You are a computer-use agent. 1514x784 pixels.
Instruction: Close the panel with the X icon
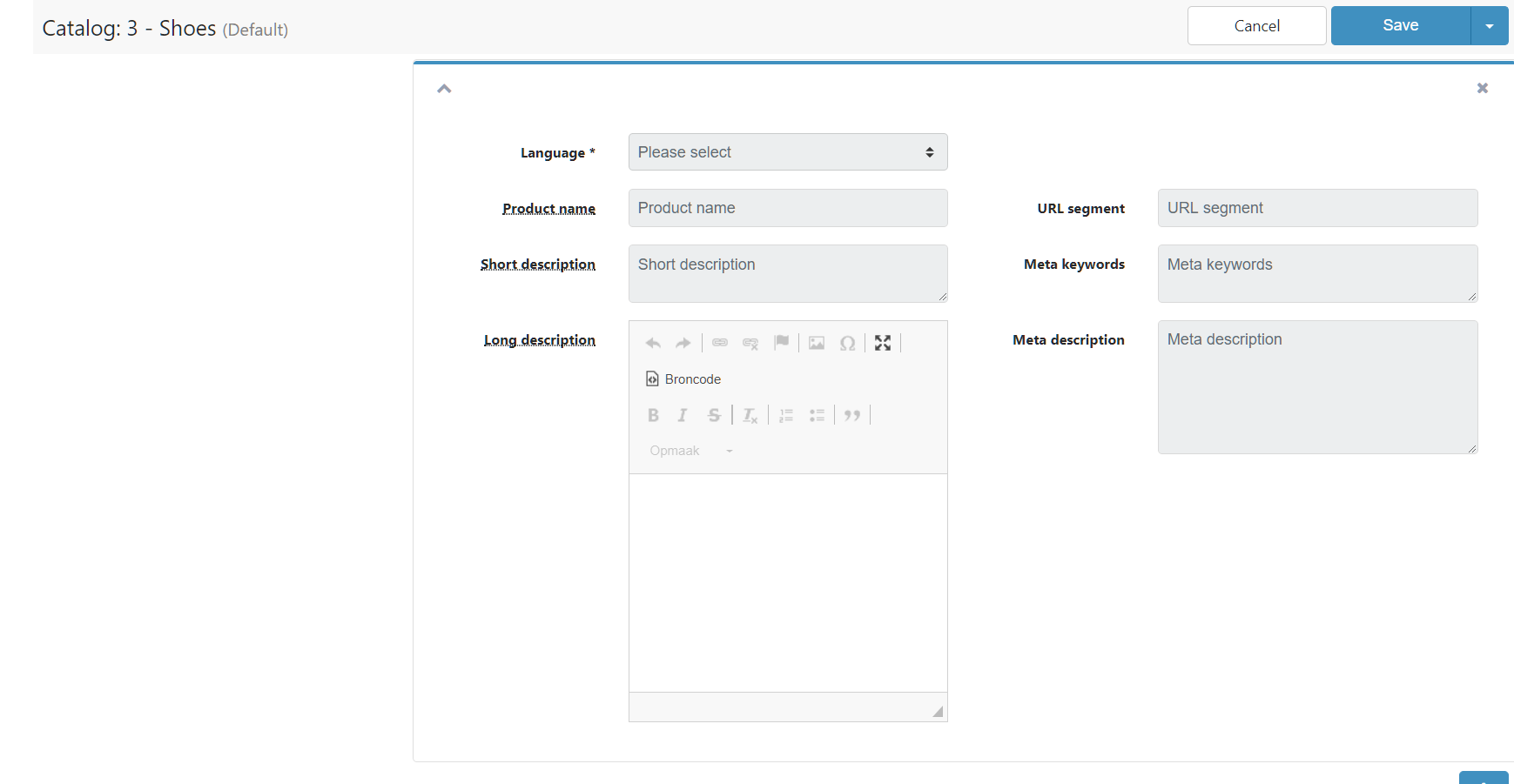point(1483,88)
